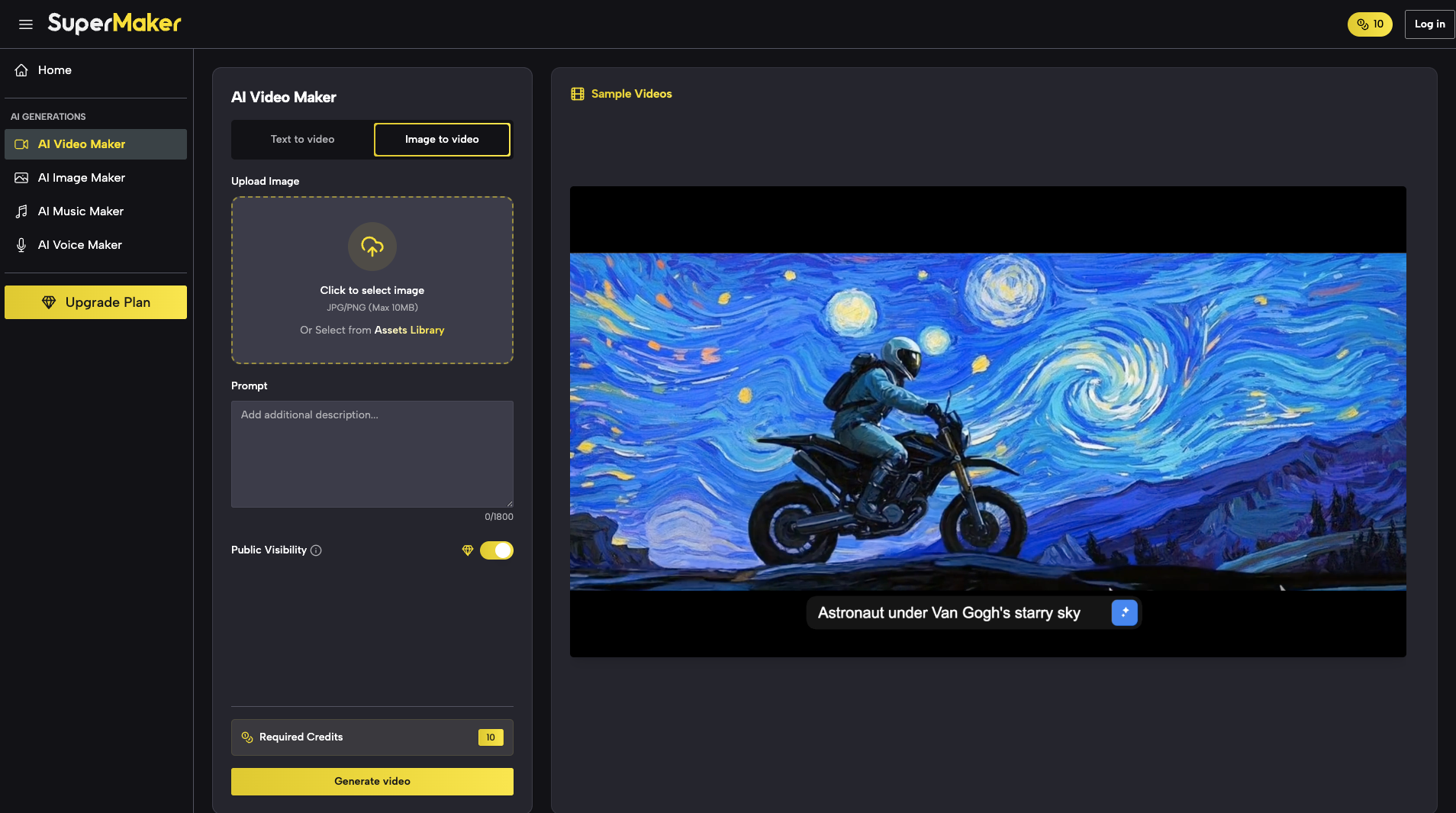
Task: Click the blue sparkle button in caption
Action: click(x=1125, y=613)
